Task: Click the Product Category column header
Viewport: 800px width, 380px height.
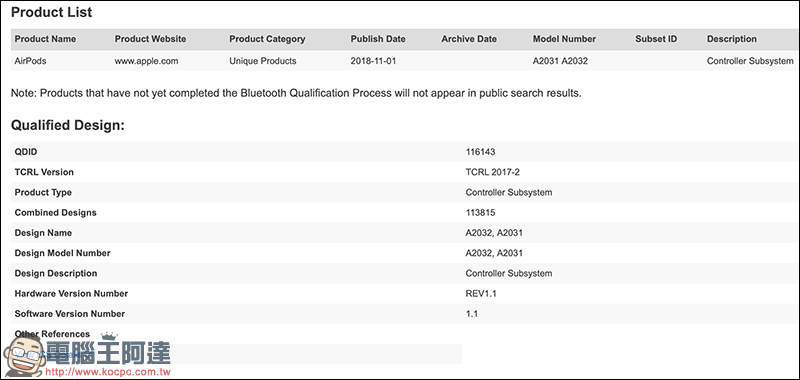Action: [x=267, y=39]
